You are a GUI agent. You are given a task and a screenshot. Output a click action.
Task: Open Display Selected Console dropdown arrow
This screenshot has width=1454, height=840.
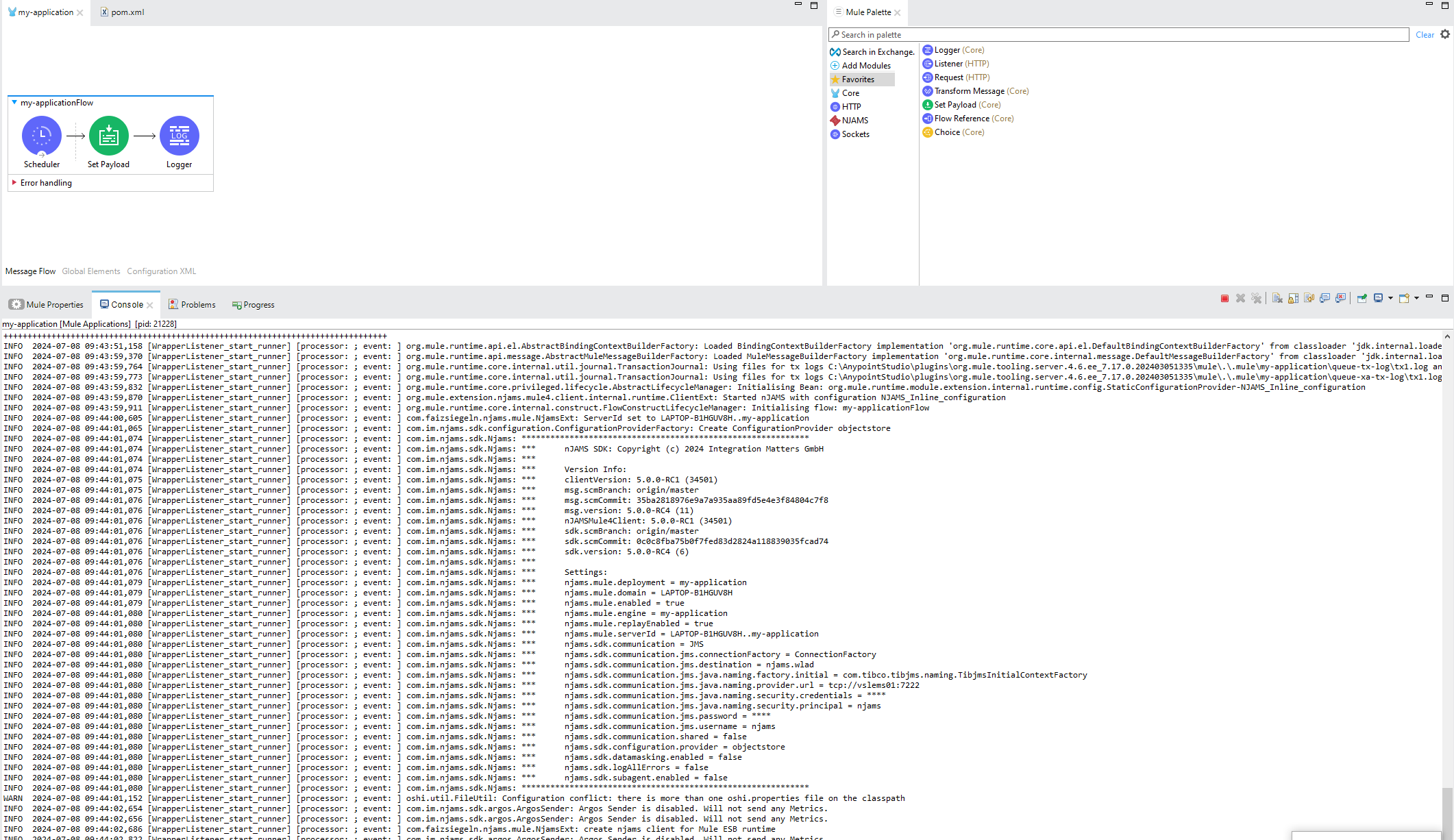(1390, 298)
